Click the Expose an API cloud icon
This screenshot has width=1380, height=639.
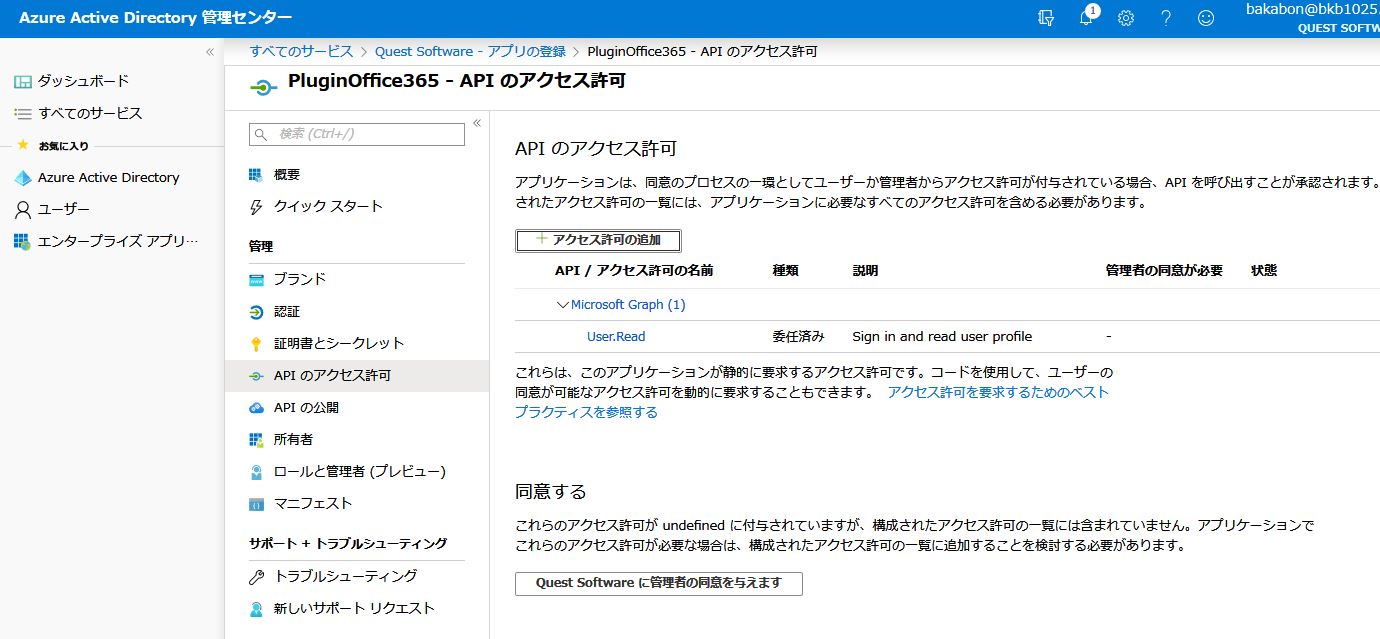click(256, 407)
